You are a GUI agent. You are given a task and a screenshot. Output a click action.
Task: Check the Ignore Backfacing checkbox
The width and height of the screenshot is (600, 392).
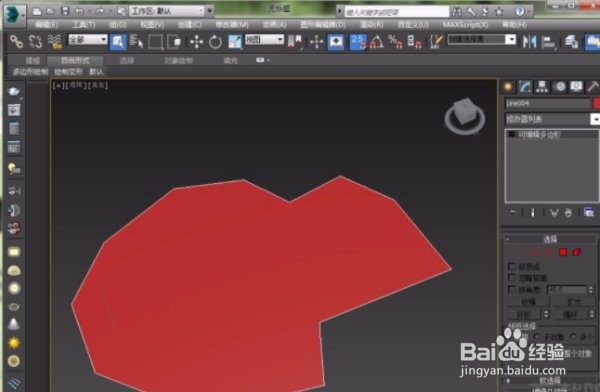click(511, 278)
